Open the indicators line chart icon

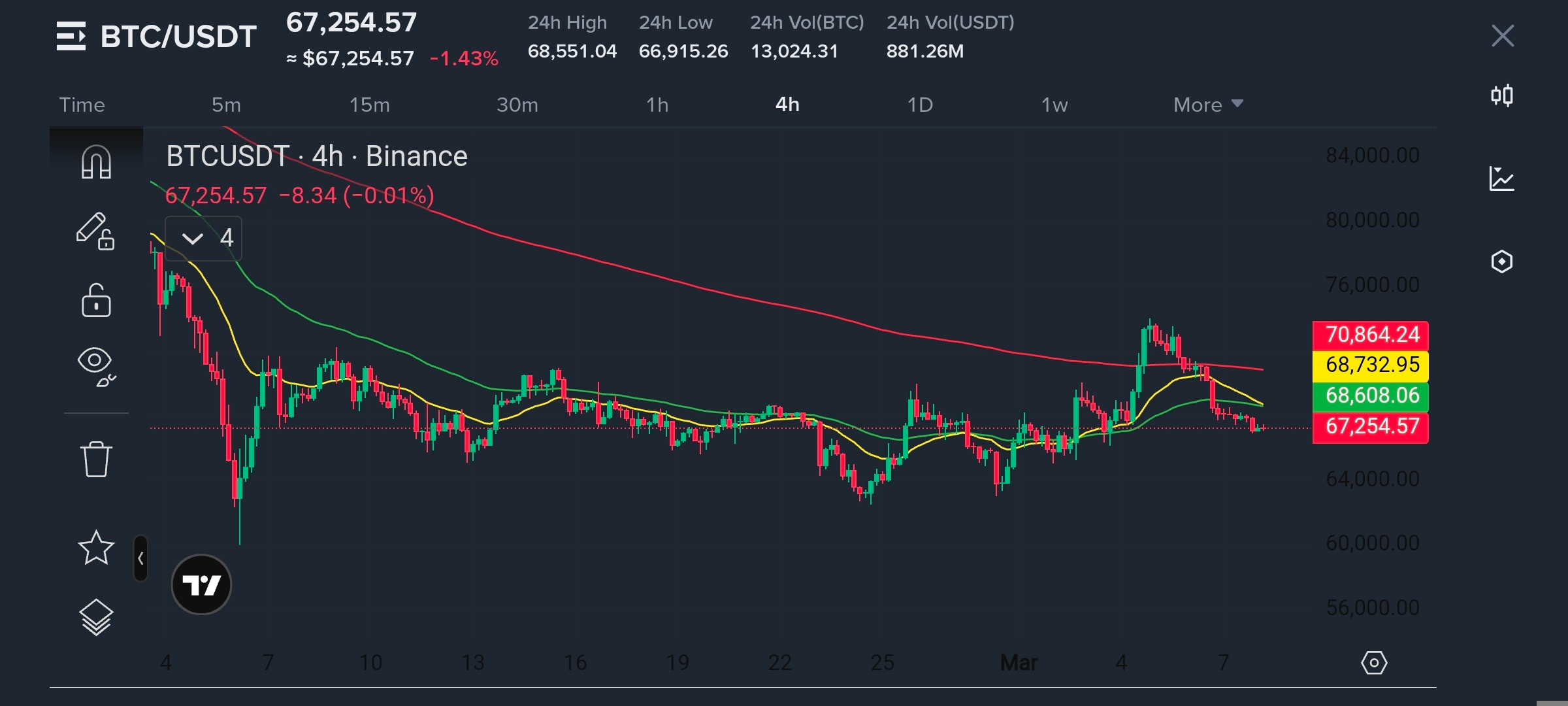point(1502,178)
